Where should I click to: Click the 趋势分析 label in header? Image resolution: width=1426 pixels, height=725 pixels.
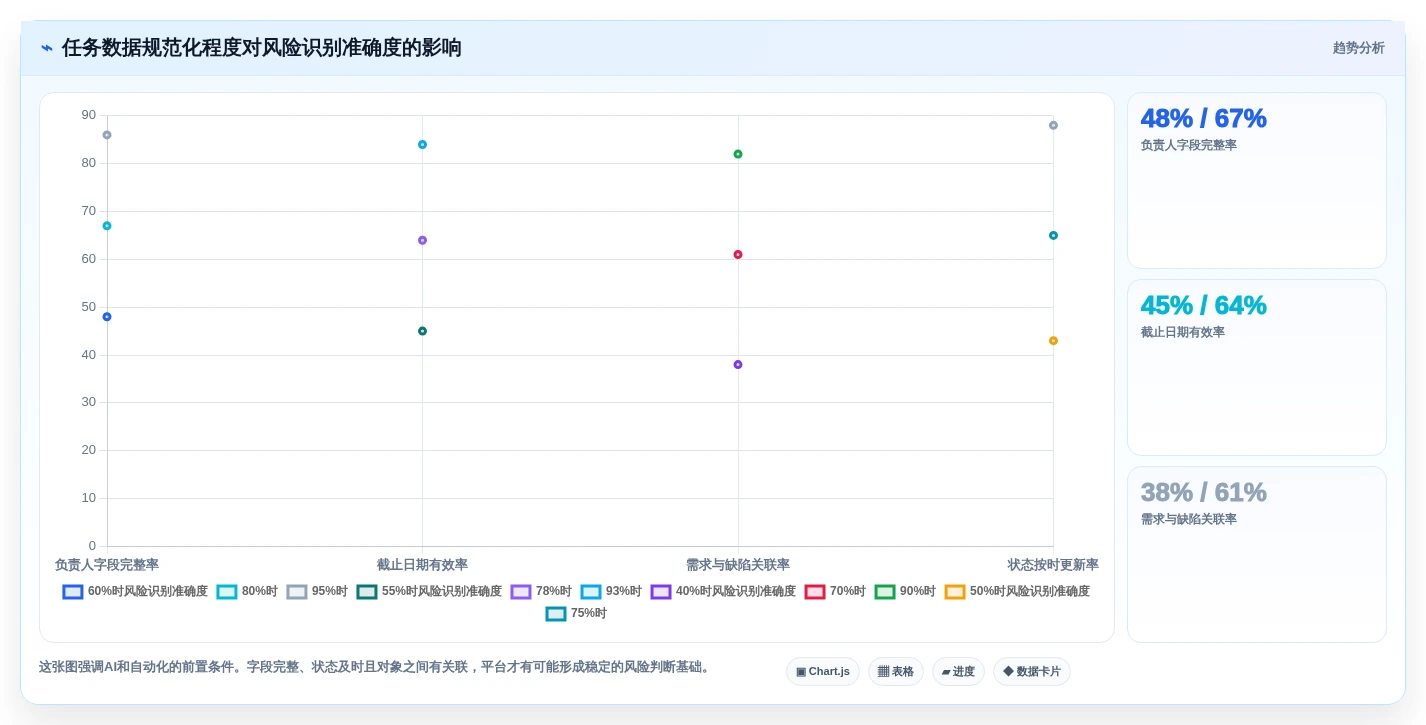1359,48
